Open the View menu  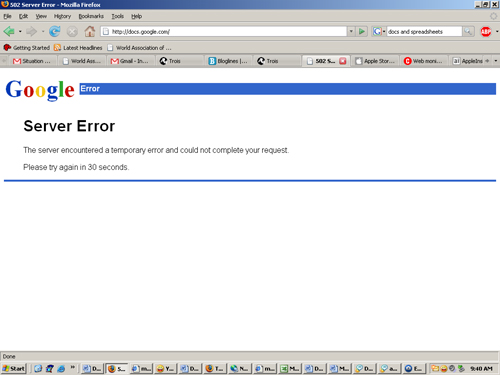pos(41,16)
